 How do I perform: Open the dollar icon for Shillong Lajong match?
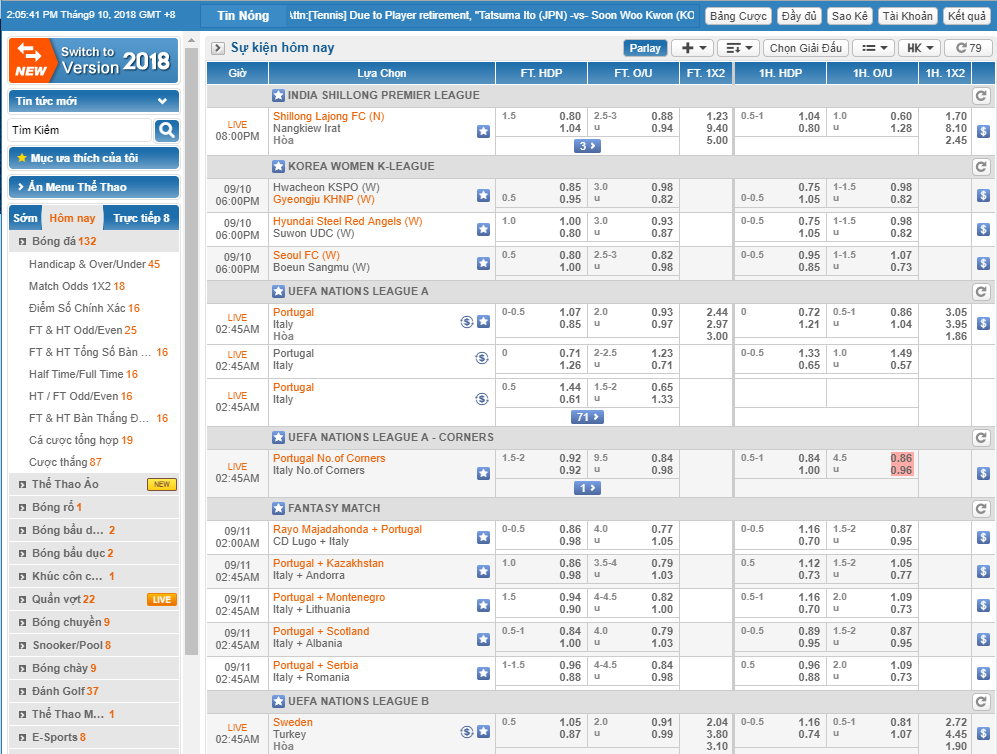pyautogui.click(x=982, y=131)
